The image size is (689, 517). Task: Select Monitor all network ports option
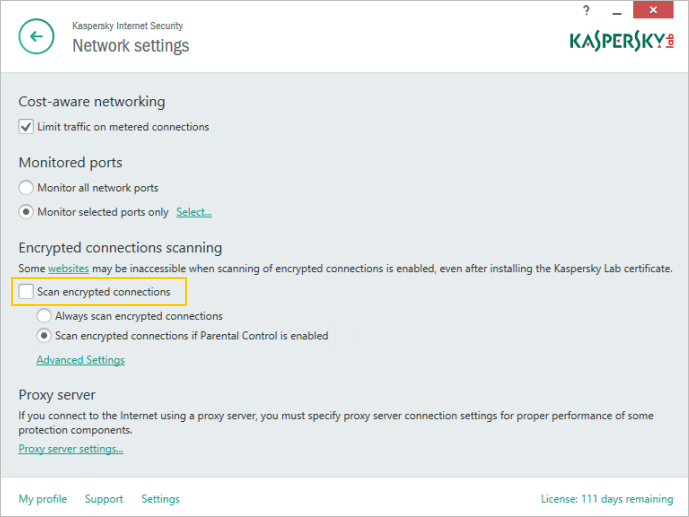pos(26,188)
